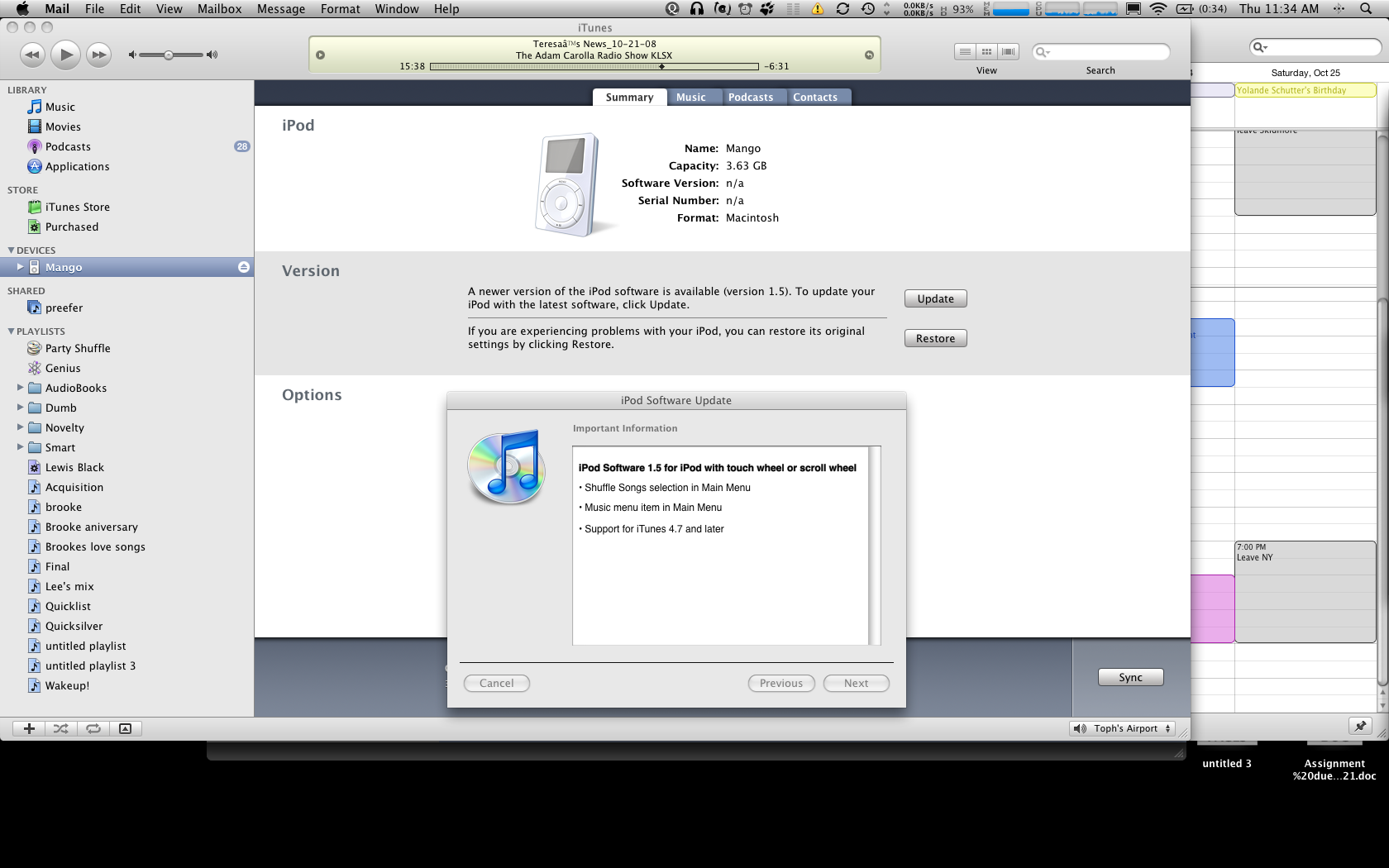Open the Purchased list
The width and height of the screenshot is (1389, 868).
tap(126, 227)
